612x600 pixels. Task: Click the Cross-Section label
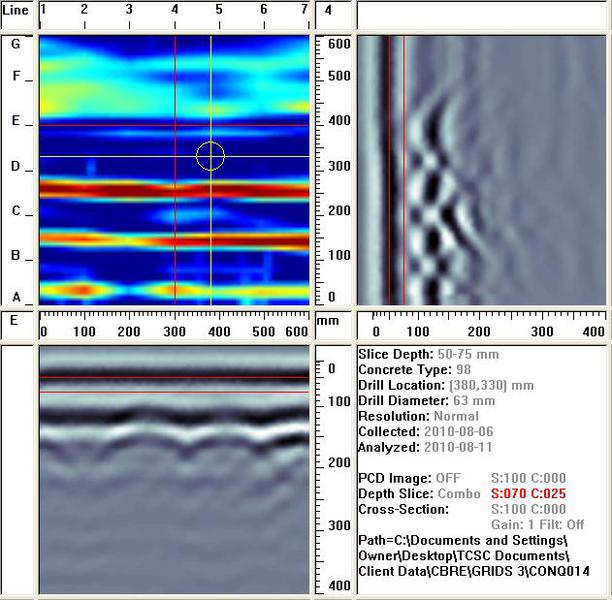pyautogui.click(x=403, y=509)
